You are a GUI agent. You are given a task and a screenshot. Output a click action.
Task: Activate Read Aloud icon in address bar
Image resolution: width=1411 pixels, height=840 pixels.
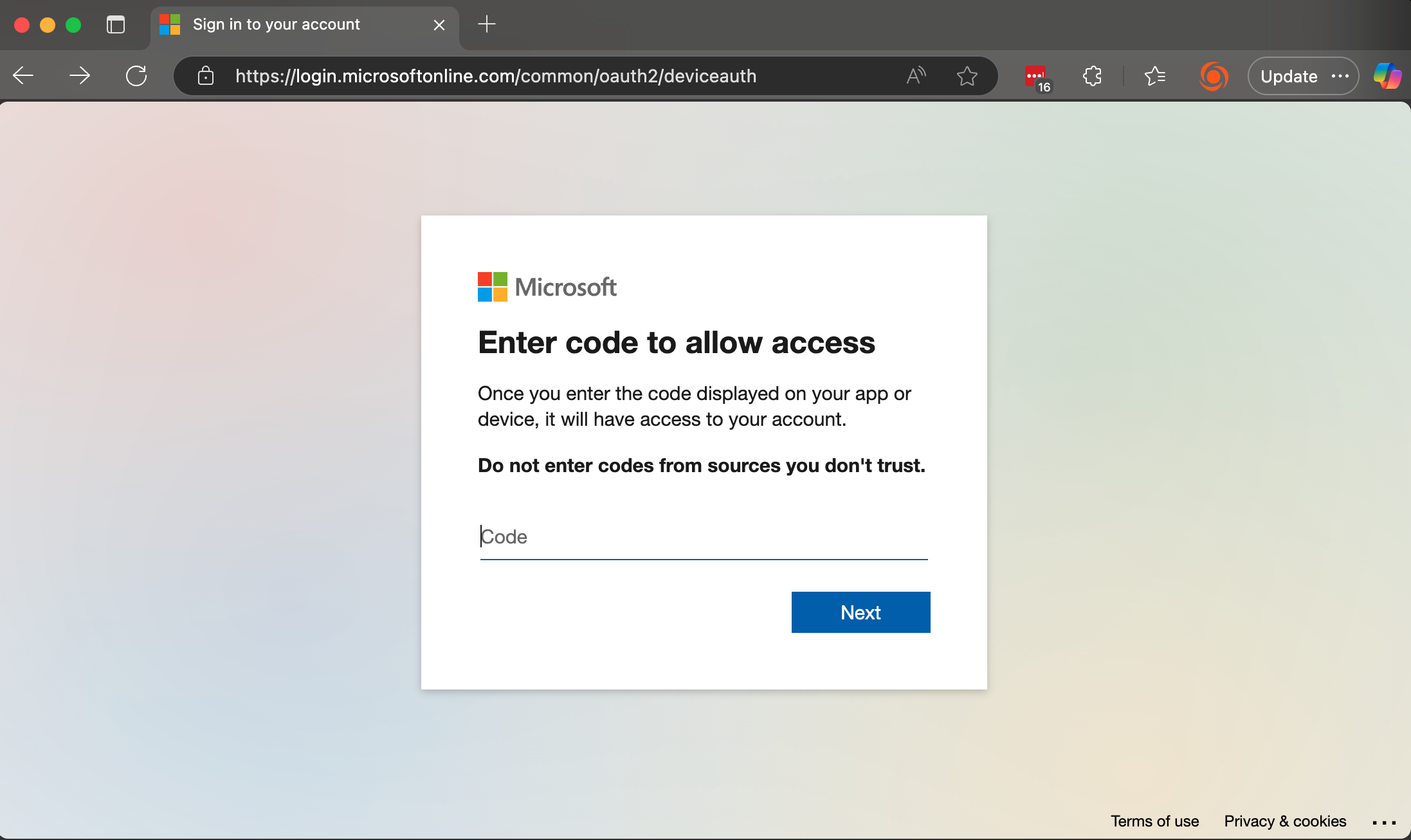(916, 76)
